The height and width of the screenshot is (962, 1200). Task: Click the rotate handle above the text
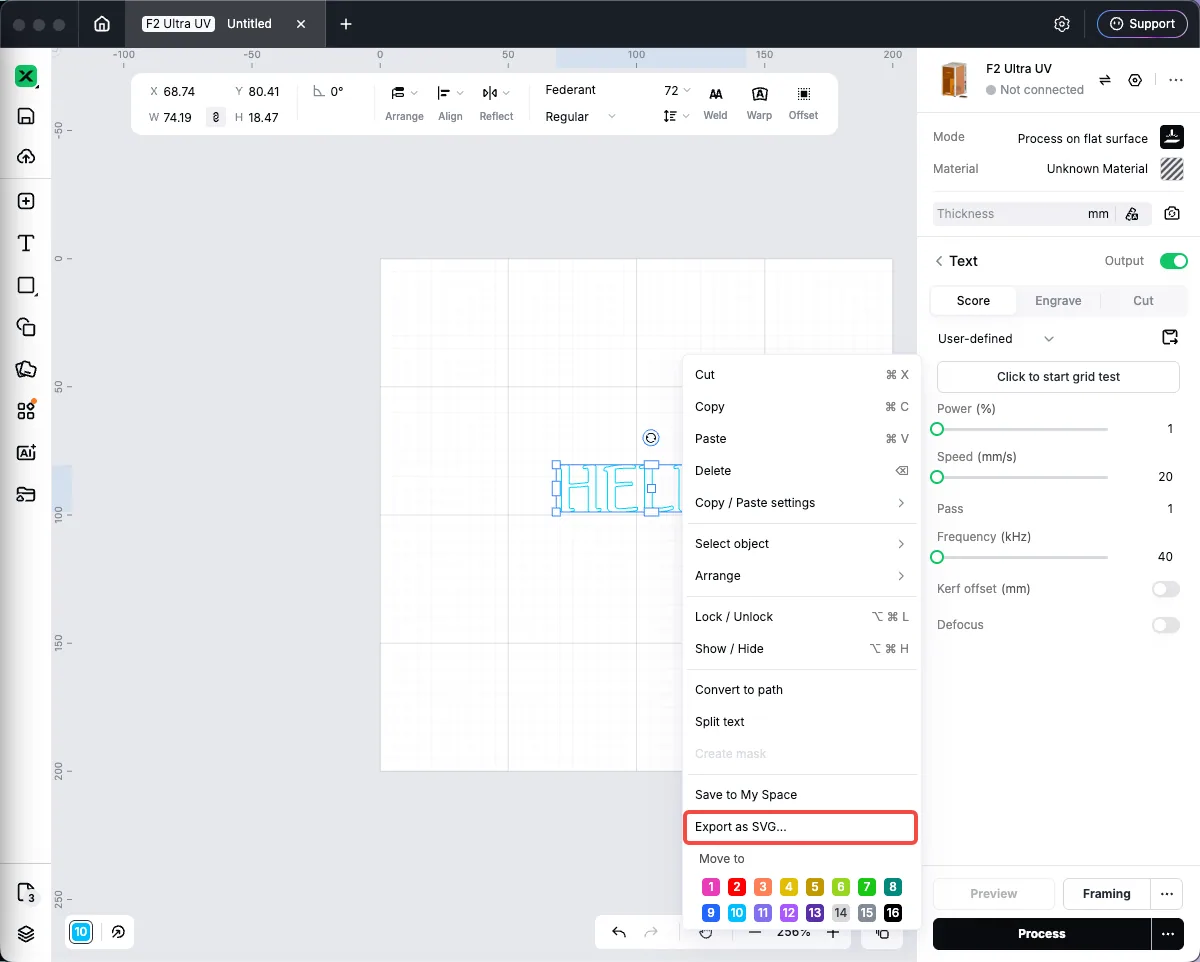651,438
